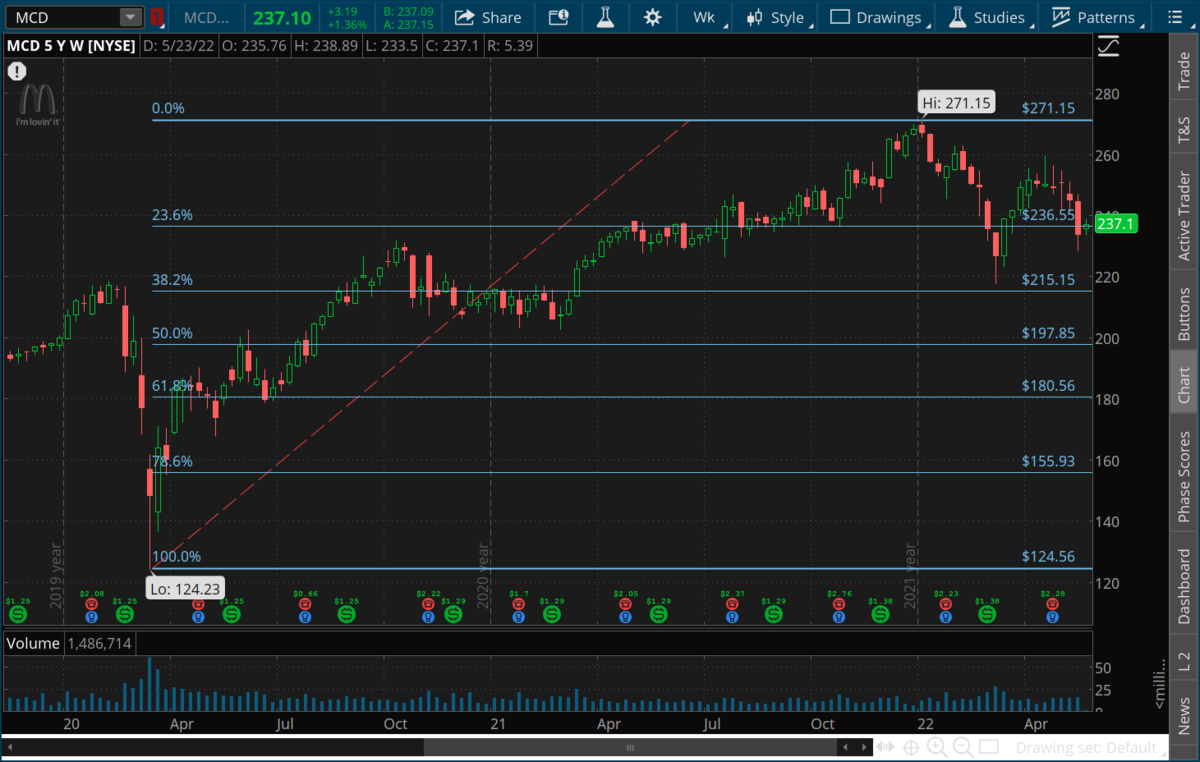Click the blue icon below $2.28 earnings

[1052, 617]
